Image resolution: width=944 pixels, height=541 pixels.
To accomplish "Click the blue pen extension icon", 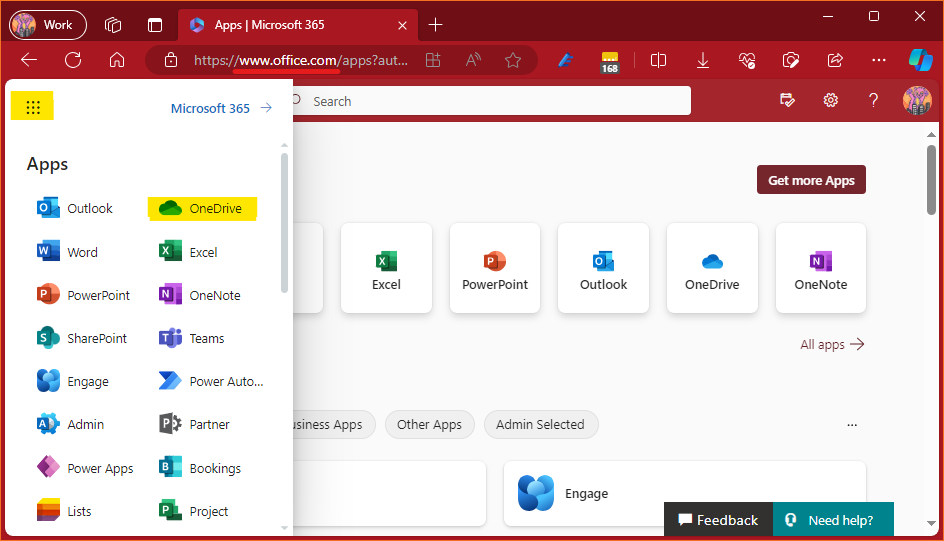I will click(x=565, y=60).
